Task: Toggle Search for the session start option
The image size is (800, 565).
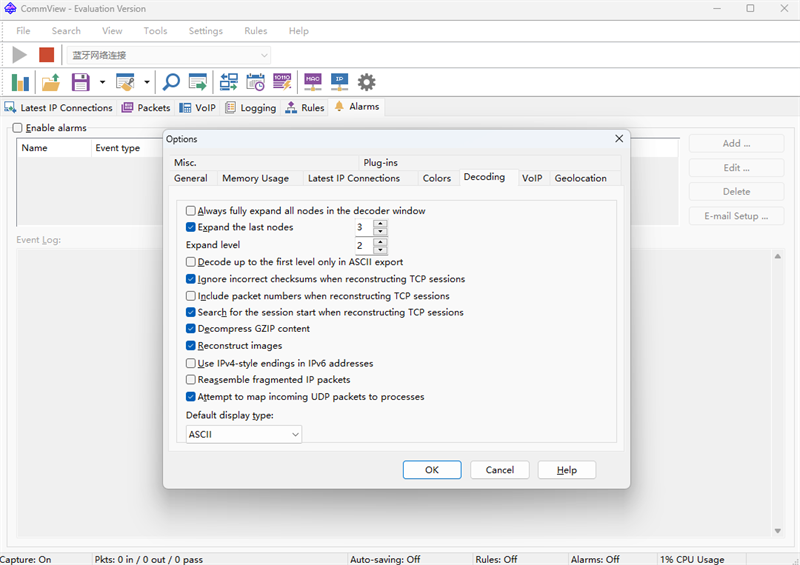Action: click(191, 312)
